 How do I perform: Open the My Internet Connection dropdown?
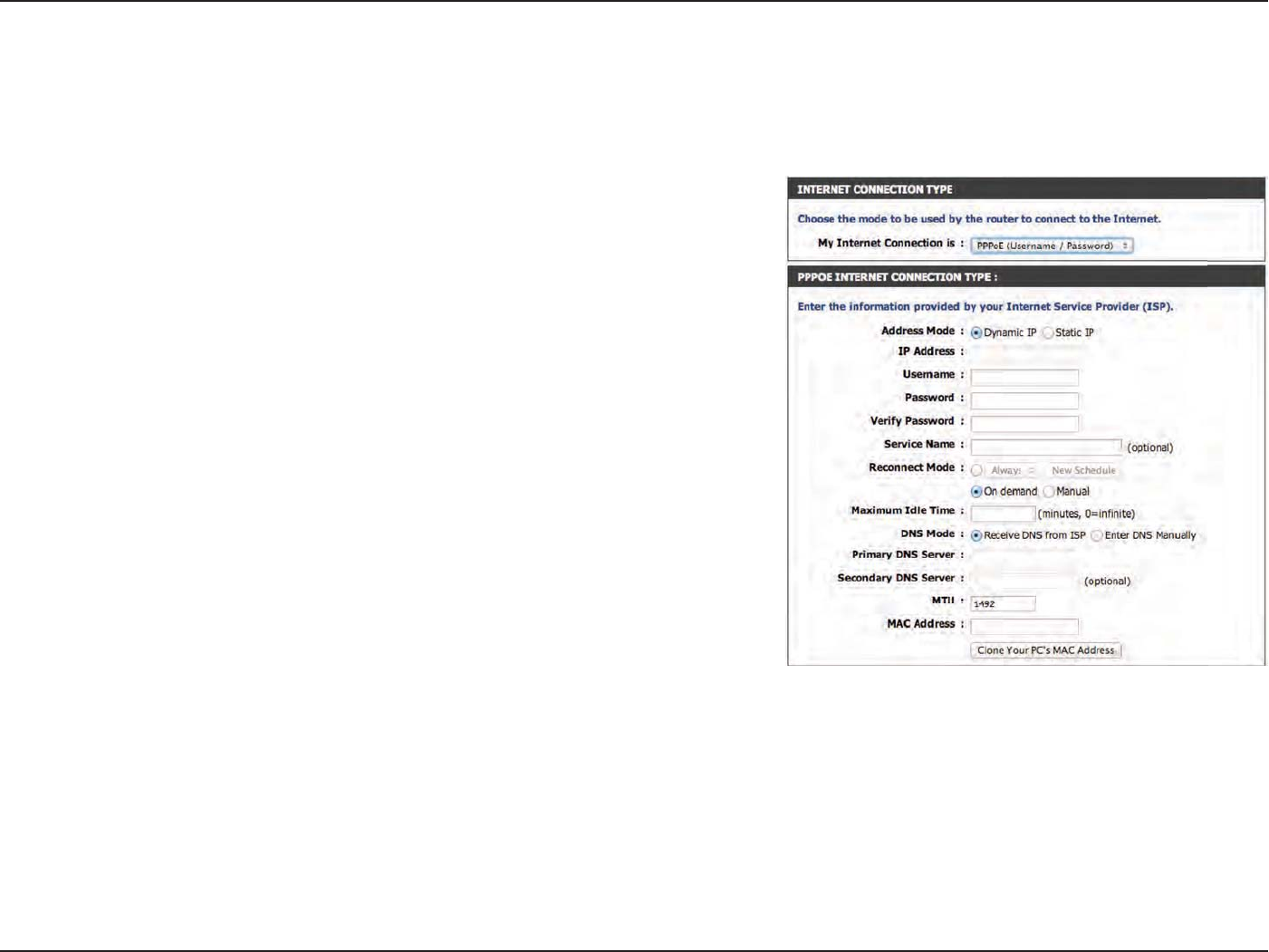pyautogui.click(x=1052, y=245)
